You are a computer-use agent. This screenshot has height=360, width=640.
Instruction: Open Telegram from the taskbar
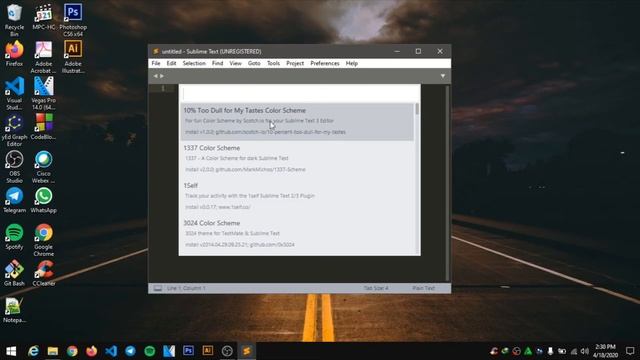tap(130, 351)
